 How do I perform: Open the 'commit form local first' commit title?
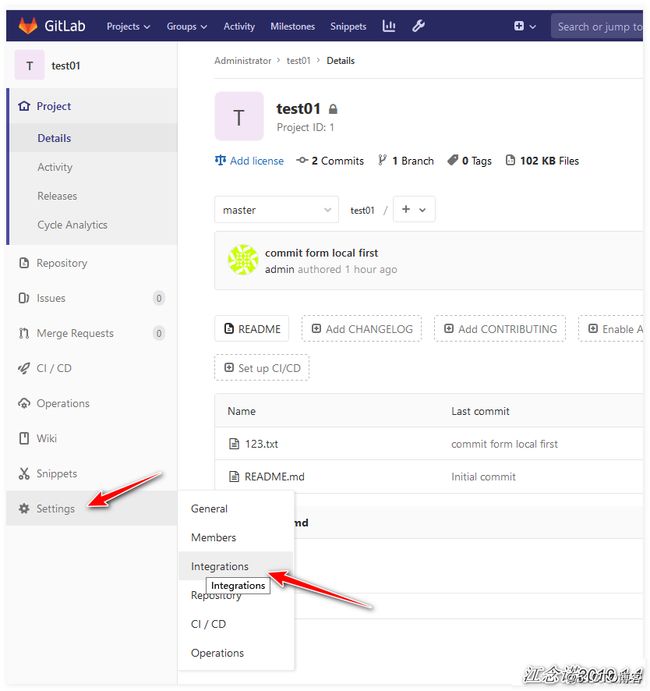tap(321, 253)
